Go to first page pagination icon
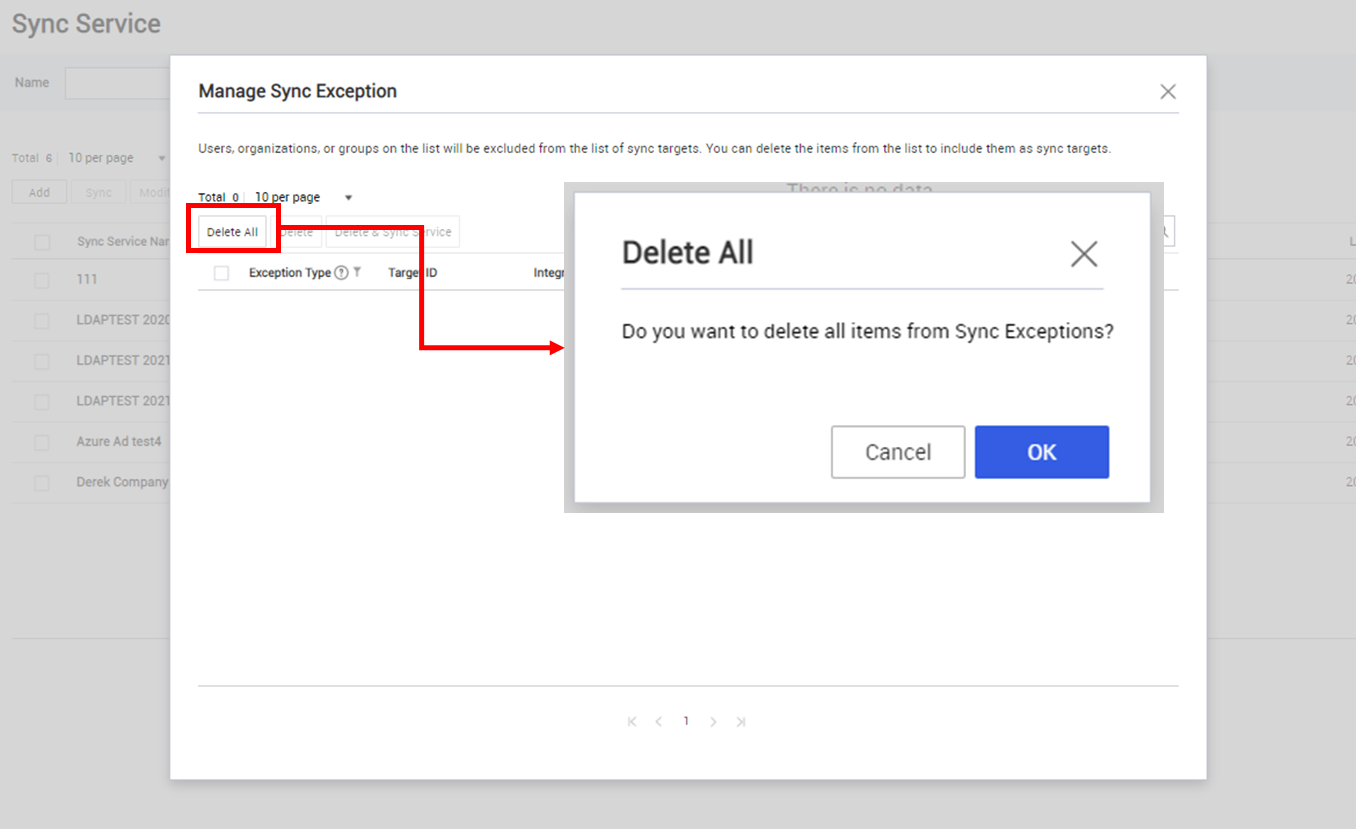The image size is (1356, 829). point(632,722)
